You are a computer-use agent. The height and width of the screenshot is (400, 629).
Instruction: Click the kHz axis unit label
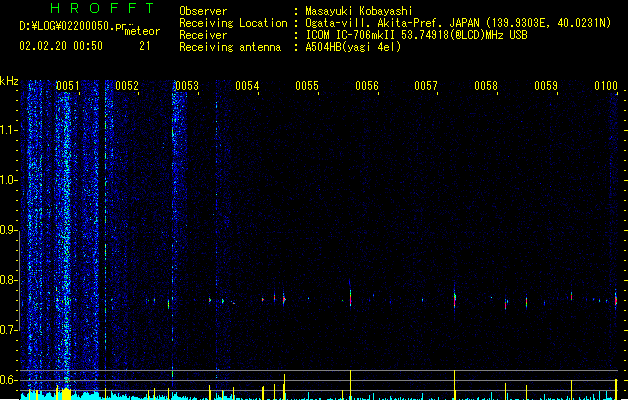click(x=9, y=81)
